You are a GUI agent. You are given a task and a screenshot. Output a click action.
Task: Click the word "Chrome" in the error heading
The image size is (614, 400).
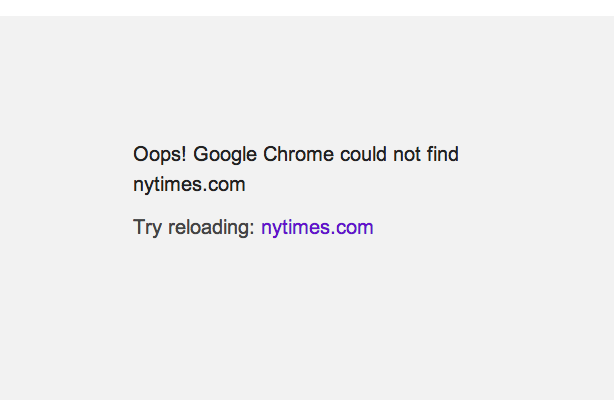coord(298,155)
